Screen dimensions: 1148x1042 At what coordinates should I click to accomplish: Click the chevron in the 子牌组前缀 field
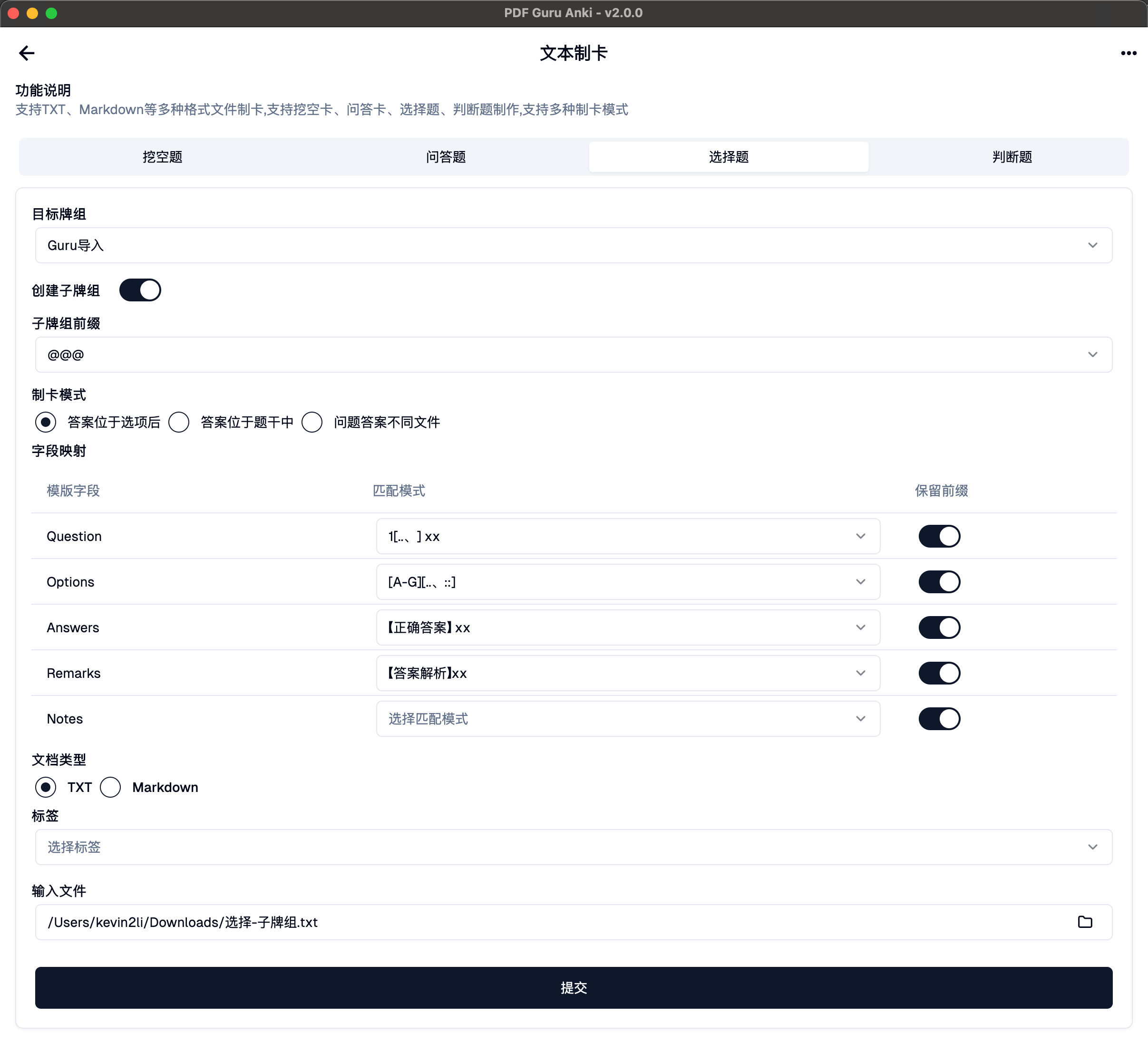(x=1092, y=355)
